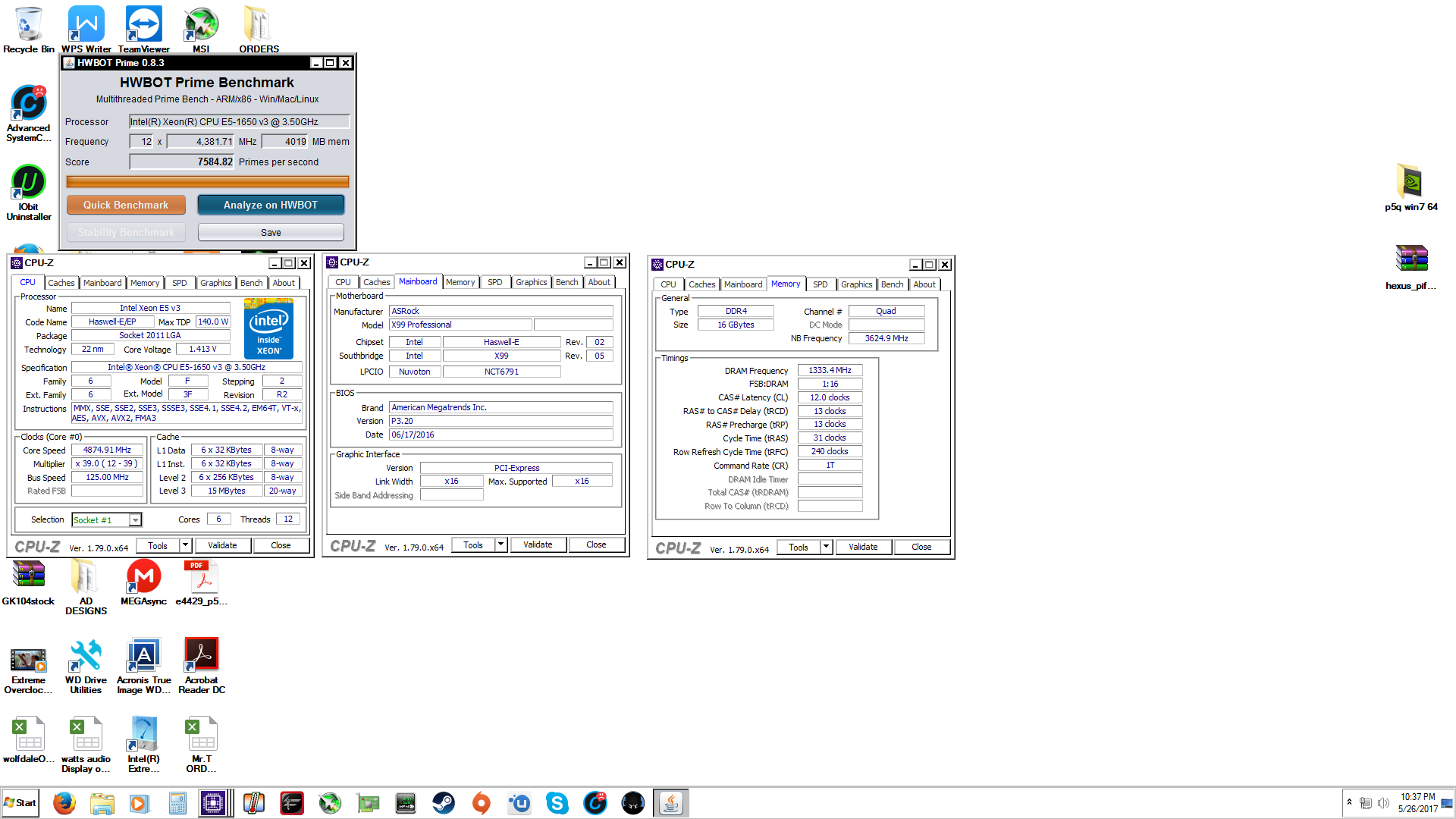Open the Graphics tab in the CPU-Z Mainboard window
The image size is (1456, 819).
531,282
